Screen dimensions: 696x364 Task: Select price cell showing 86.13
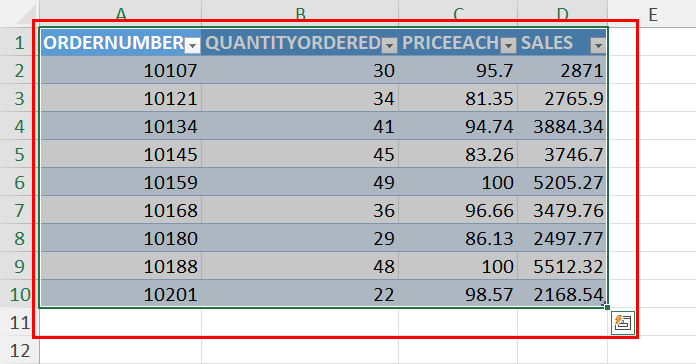(x=458, y=237)
